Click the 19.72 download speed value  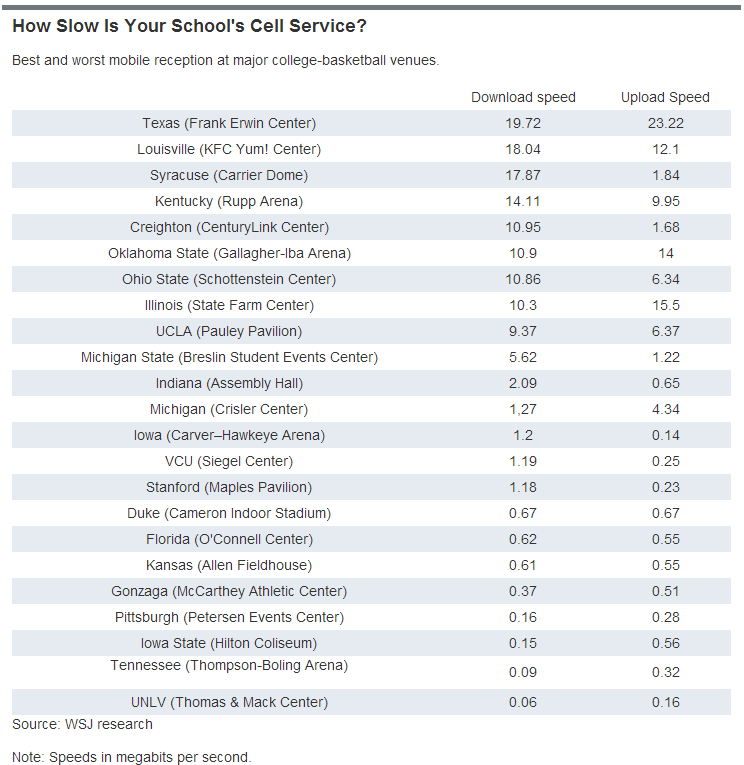523,123
